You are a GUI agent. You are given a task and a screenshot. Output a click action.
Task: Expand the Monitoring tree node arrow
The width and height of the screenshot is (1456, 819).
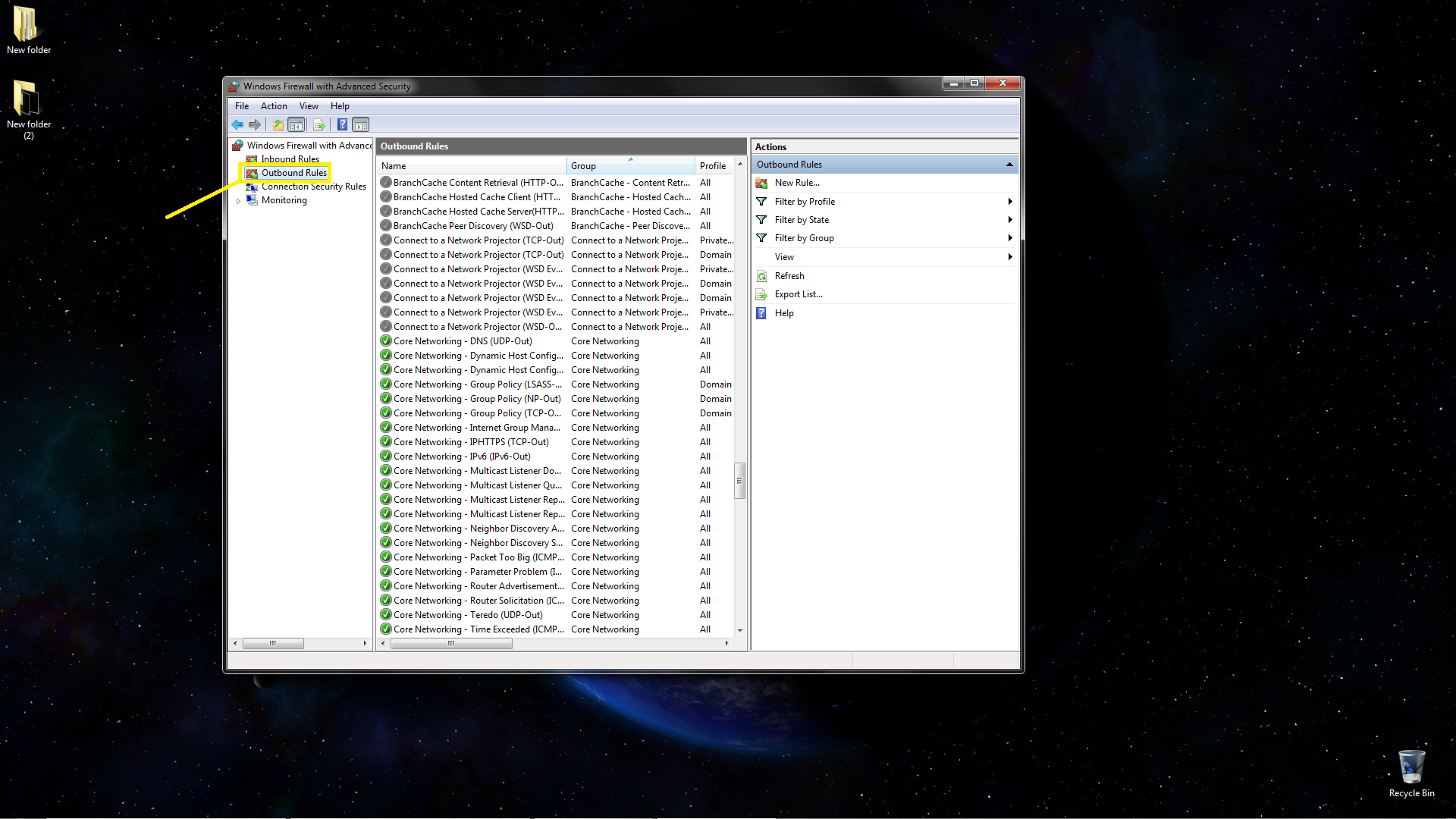(x=239, y=201)
